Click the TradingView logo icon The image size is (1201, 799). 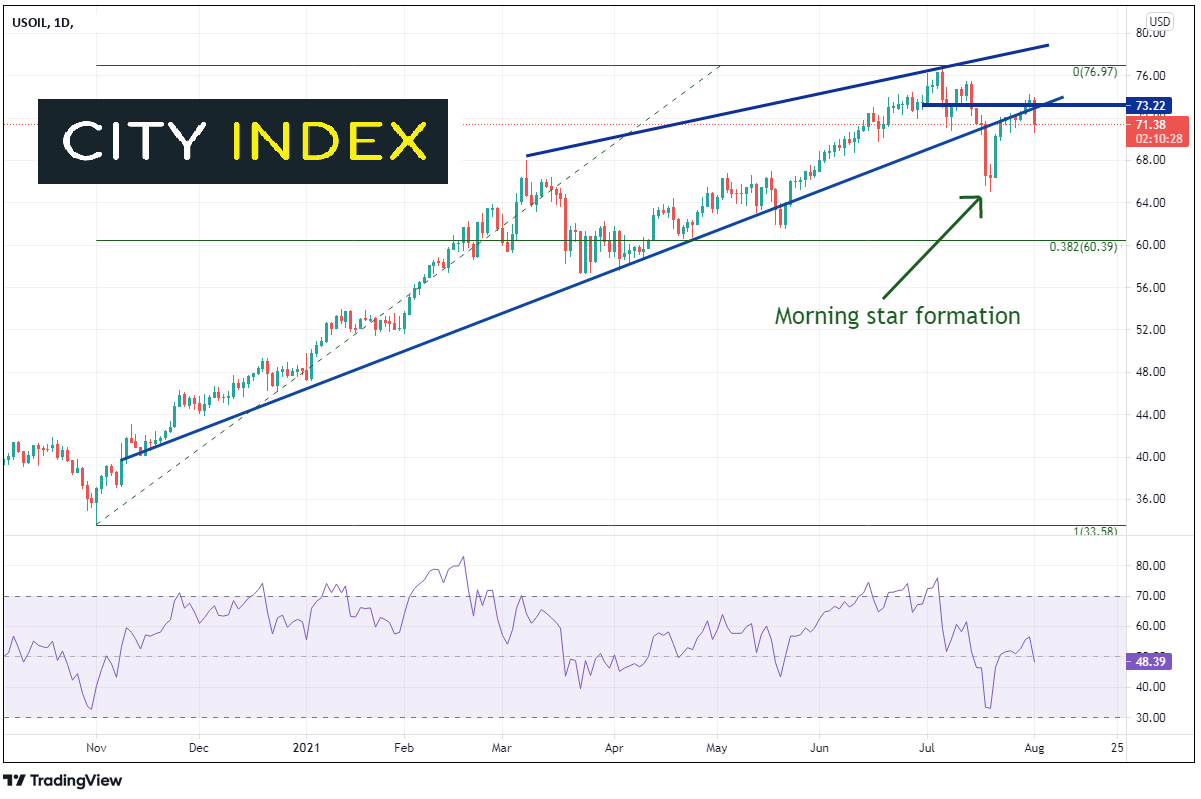coord(16,781)
